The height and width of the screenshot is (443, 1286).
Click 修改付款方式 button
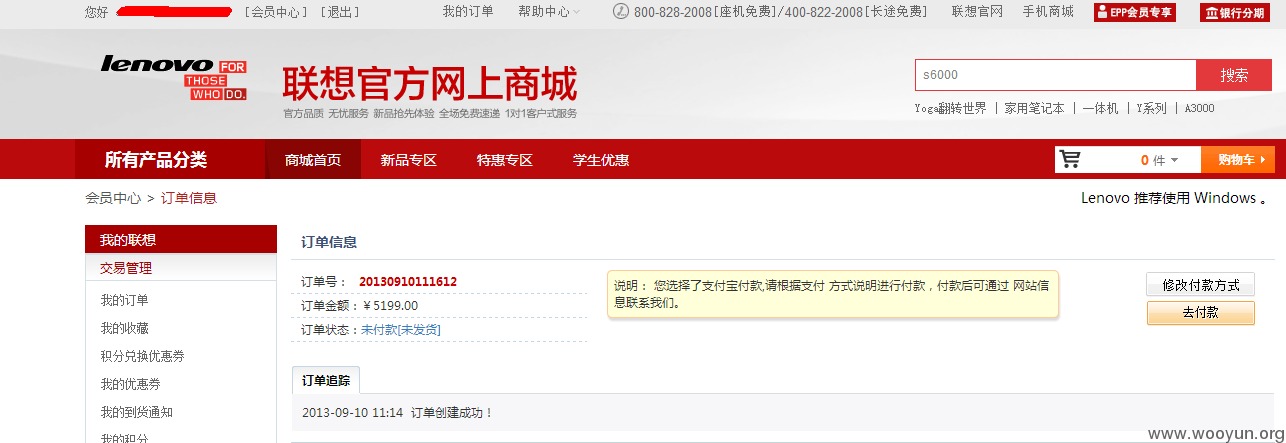click(x=1200, y=285)
